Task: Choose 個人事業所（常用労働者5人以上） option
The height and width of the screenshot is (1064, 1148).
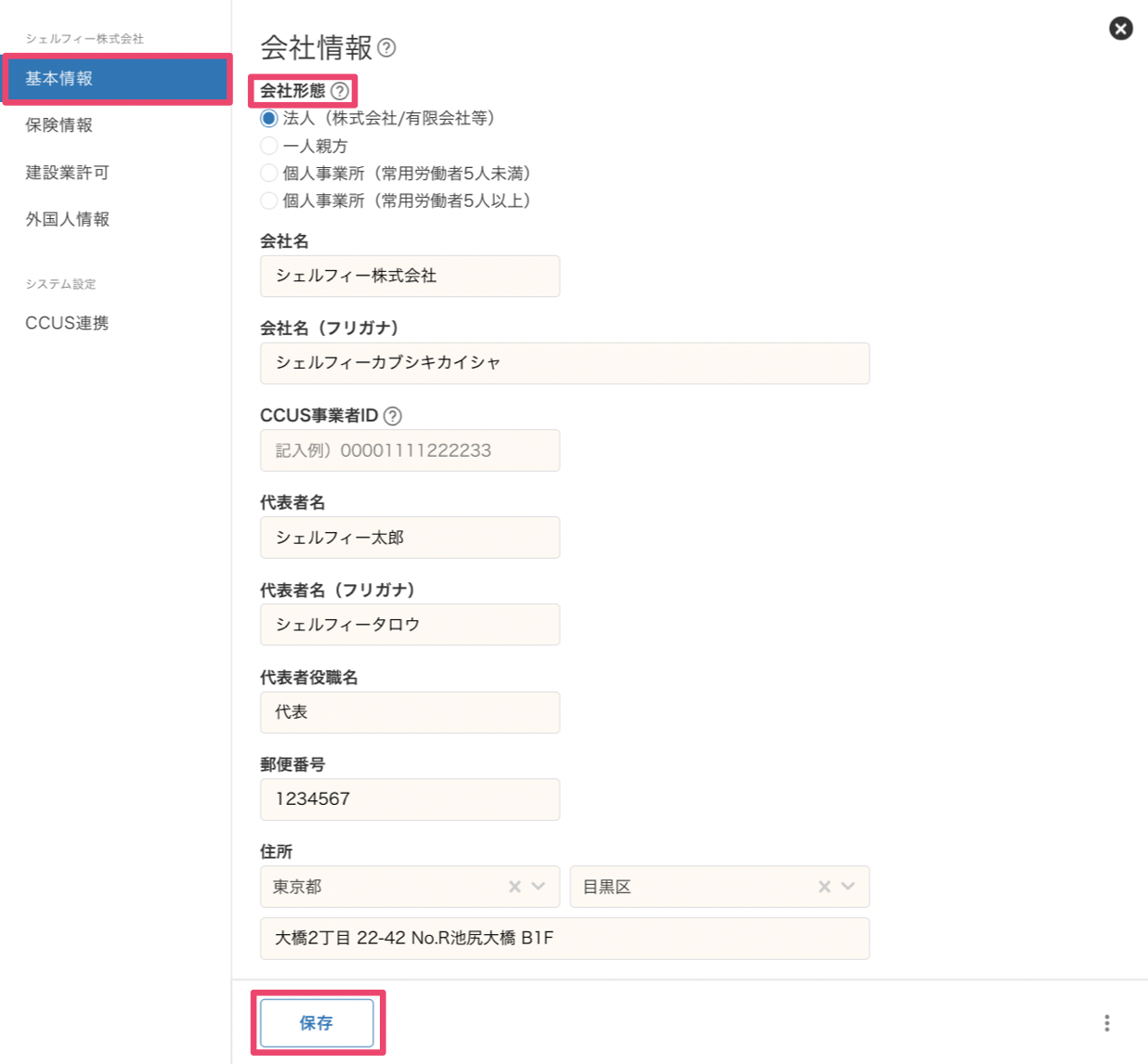Action: click(269, 201)
